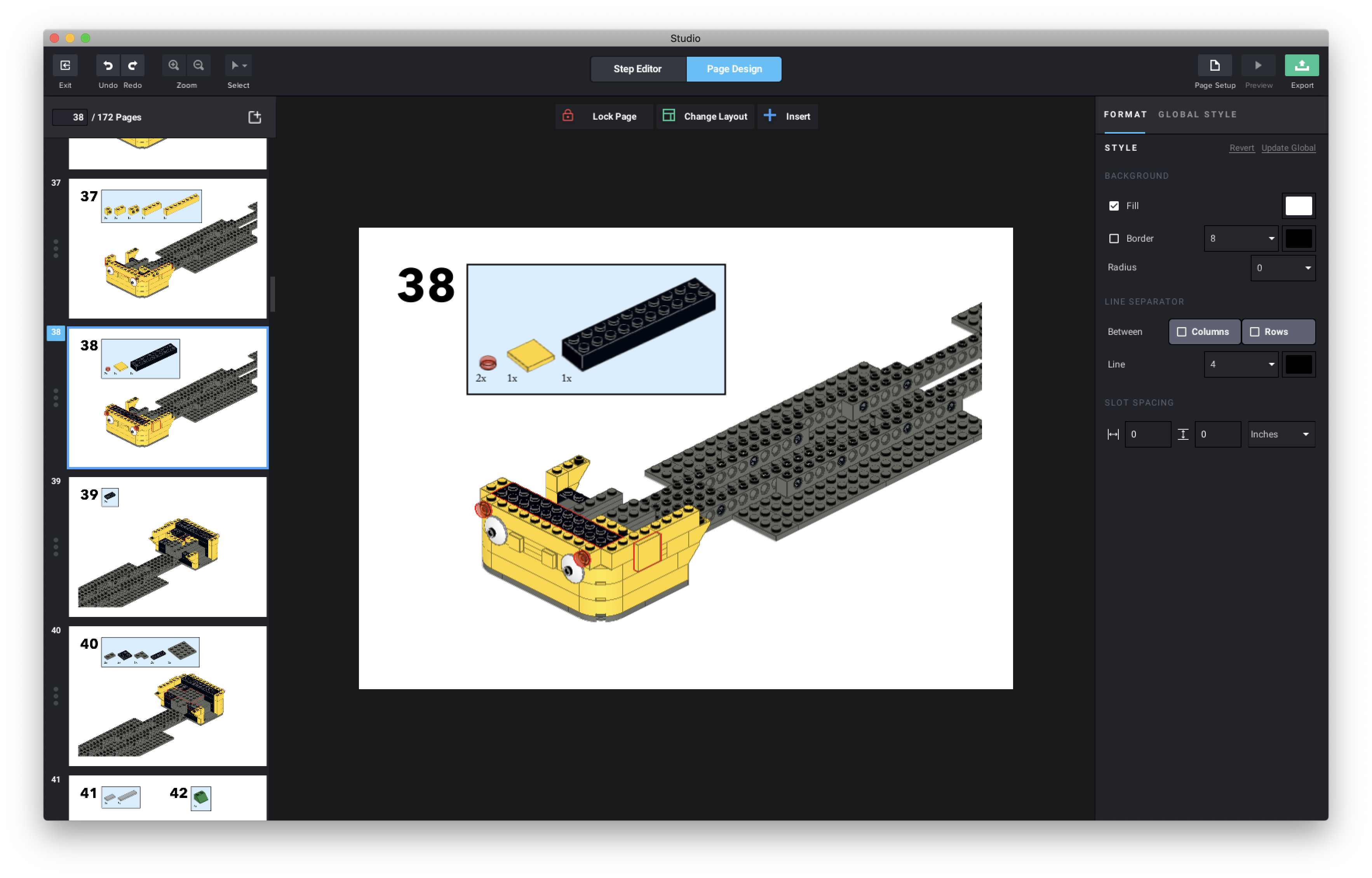
Task: Pick the white Fill color swatch
Action: (1299, 206)
